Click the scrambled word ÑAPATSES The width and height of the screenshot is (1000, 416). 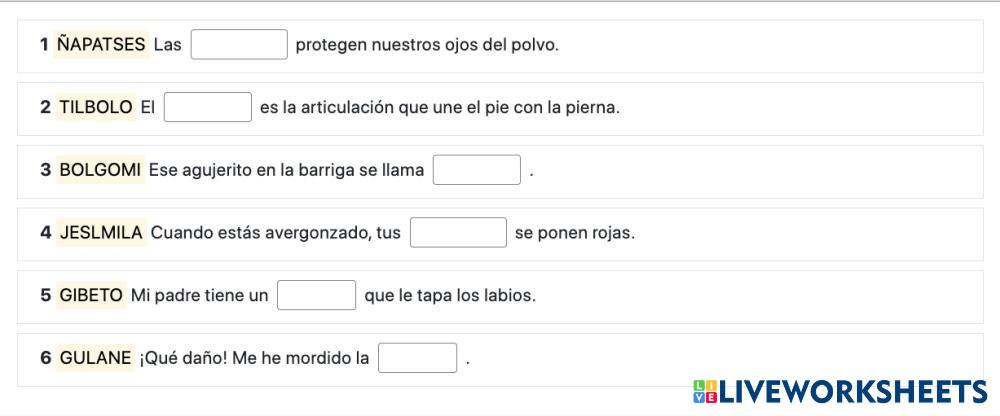[x=101, y=45]
